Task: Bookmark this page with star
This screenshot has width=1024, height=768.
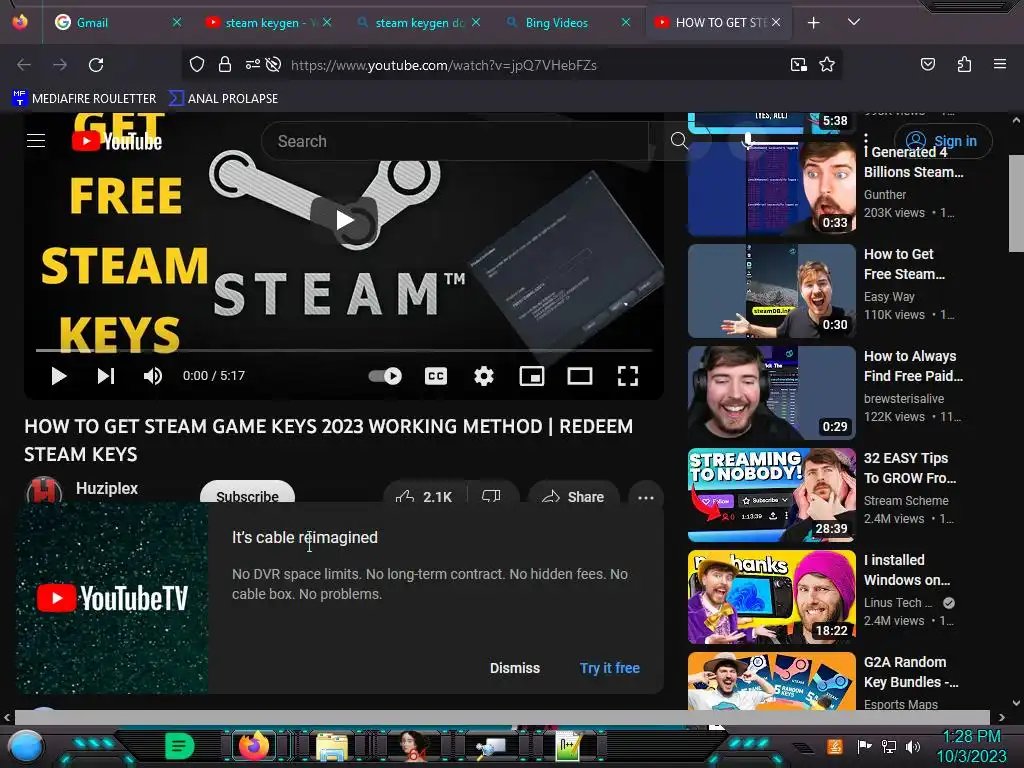Action: (827, 65)
